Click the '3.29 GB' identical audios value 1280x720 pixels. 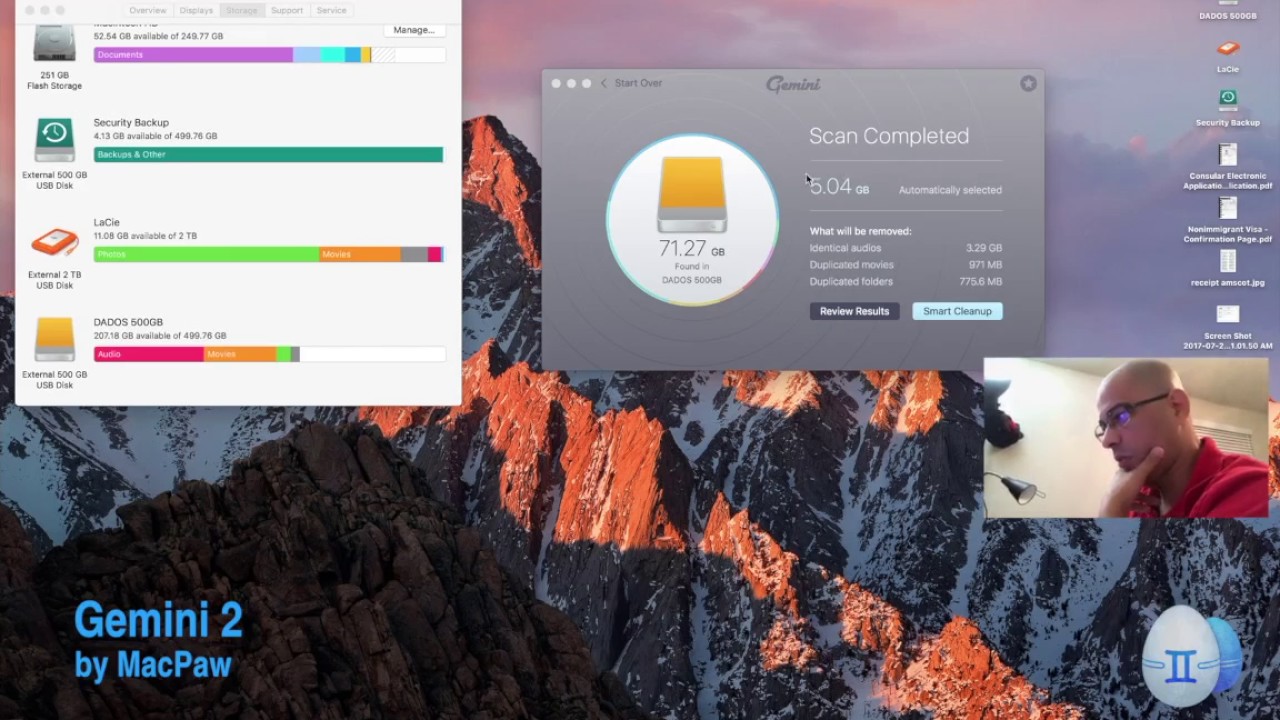pyautogui.click(x=984, y=248)
